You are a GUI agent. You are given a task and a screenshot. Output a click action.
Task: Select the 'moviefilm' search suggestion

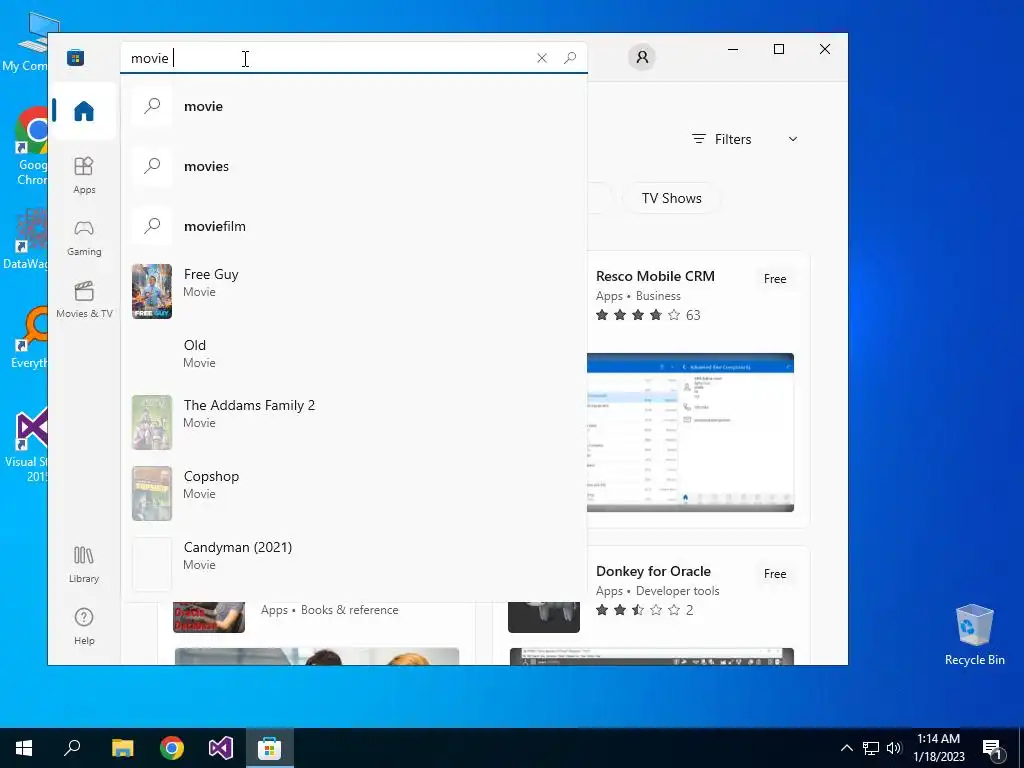[x=353, y=227]
